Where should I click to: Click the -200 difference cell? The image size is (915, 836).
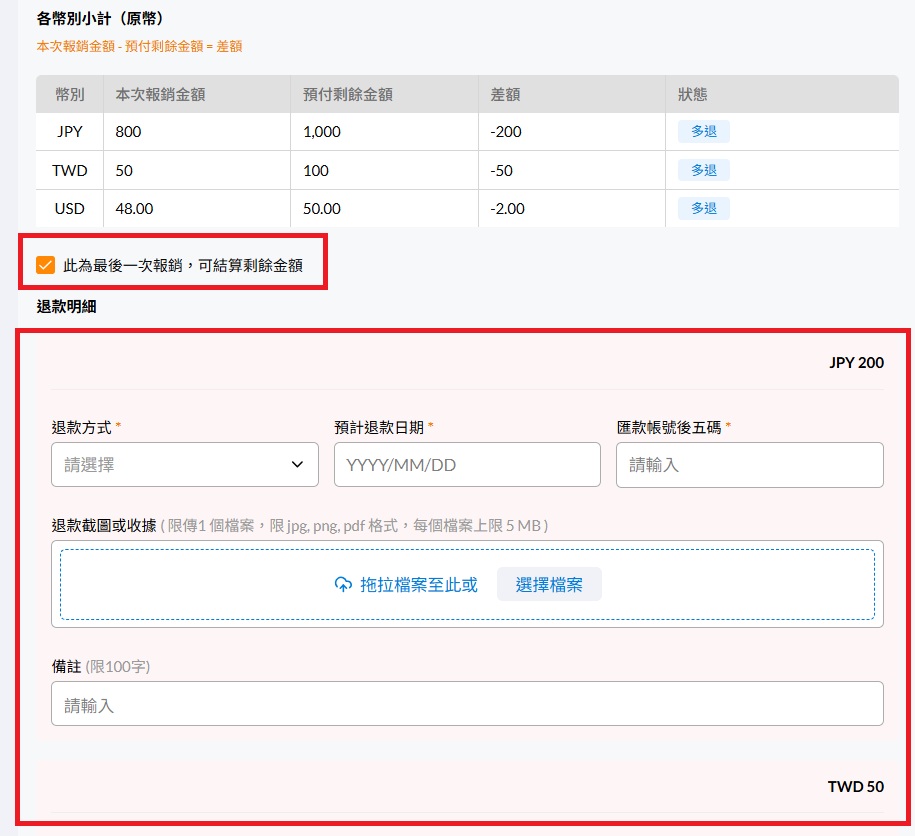click(x=572, y=131)
